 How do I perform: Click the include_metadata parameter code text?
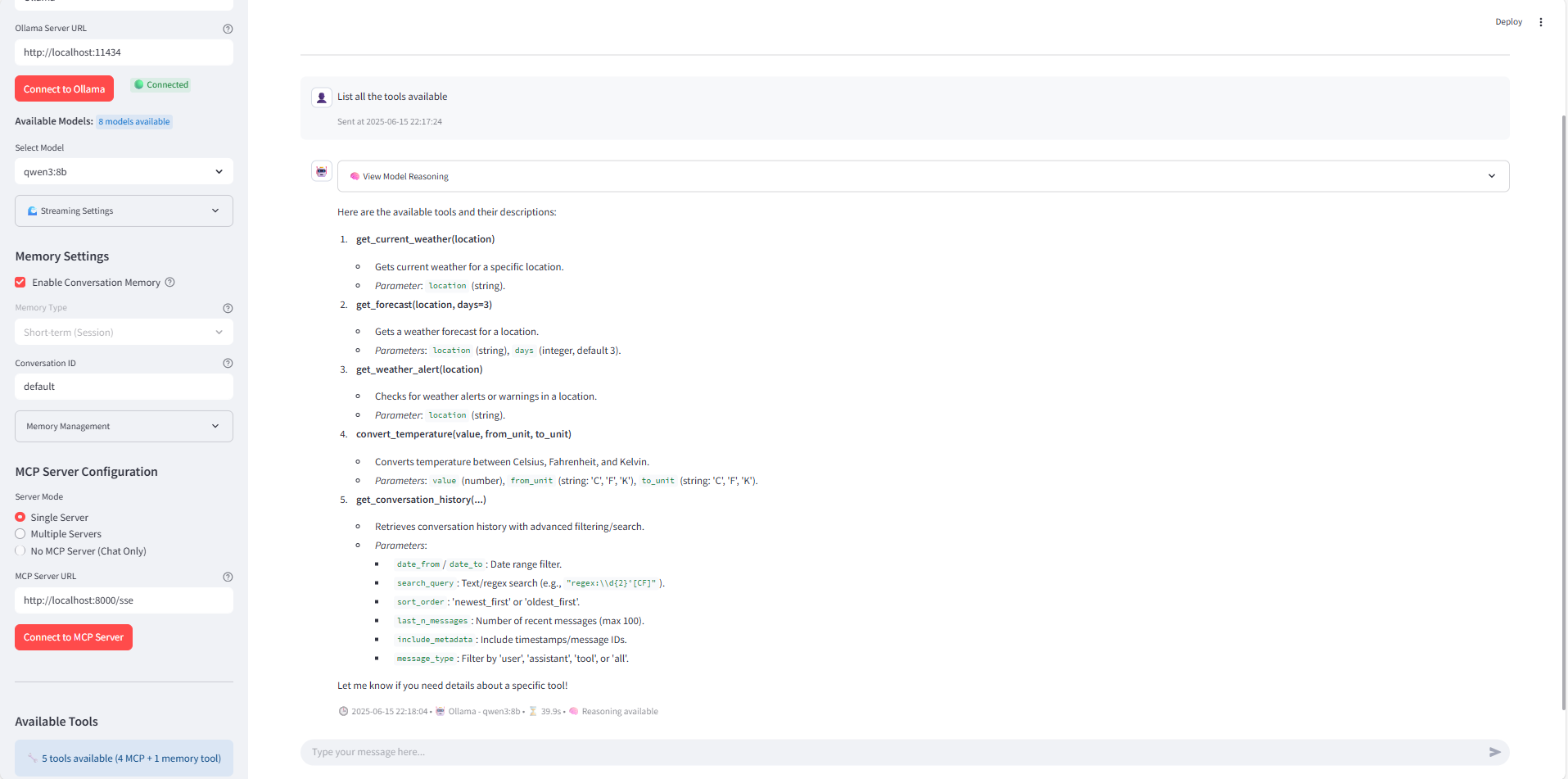coord(435,640)
